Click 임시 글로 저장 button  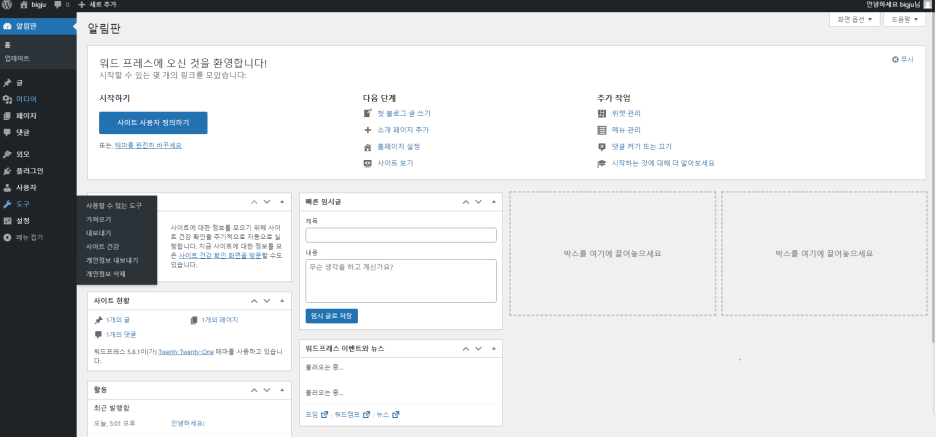331,316
